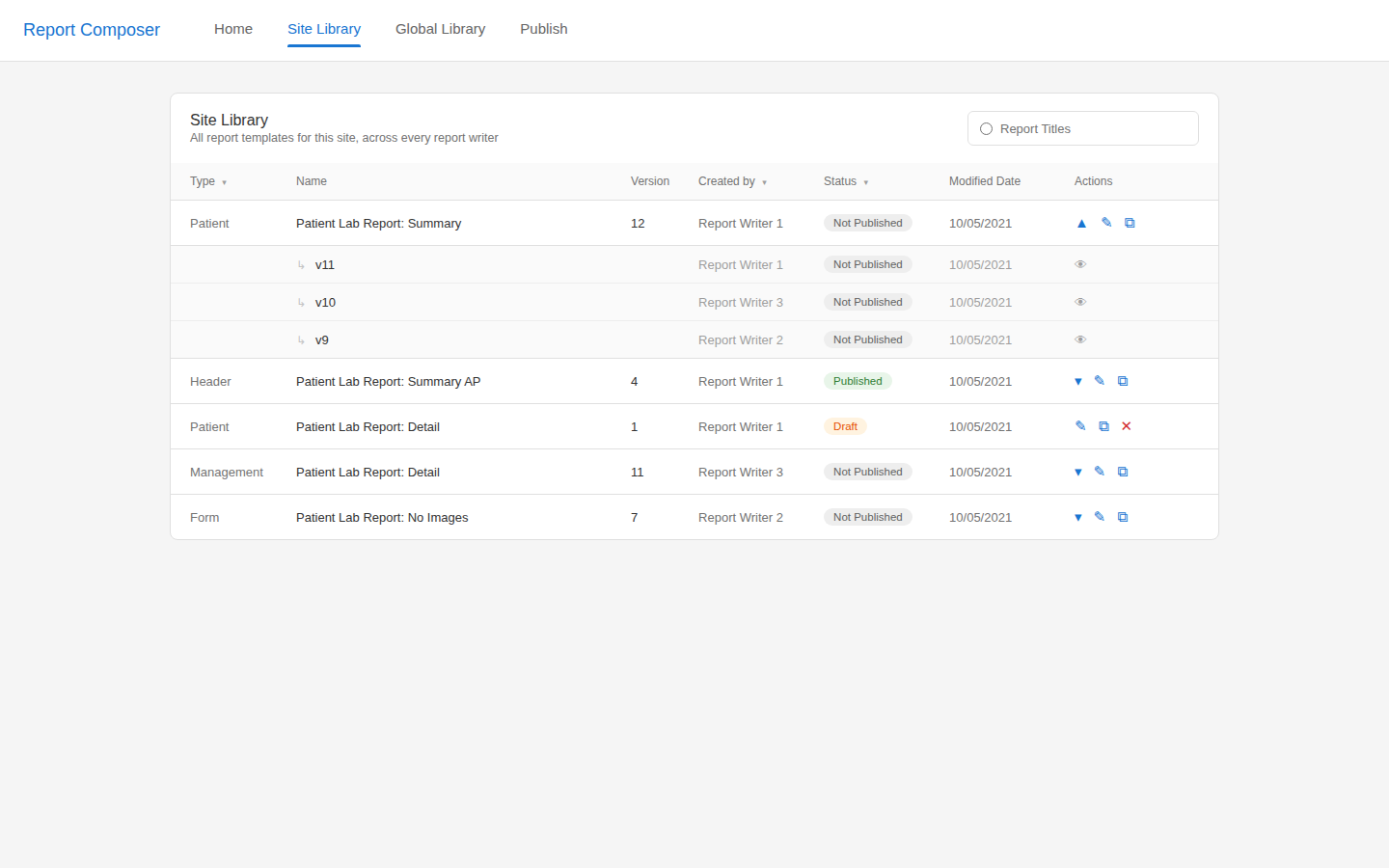Focus the Report Titles search field
The width and height of the screenshot is (1389, 868).
1083,128
